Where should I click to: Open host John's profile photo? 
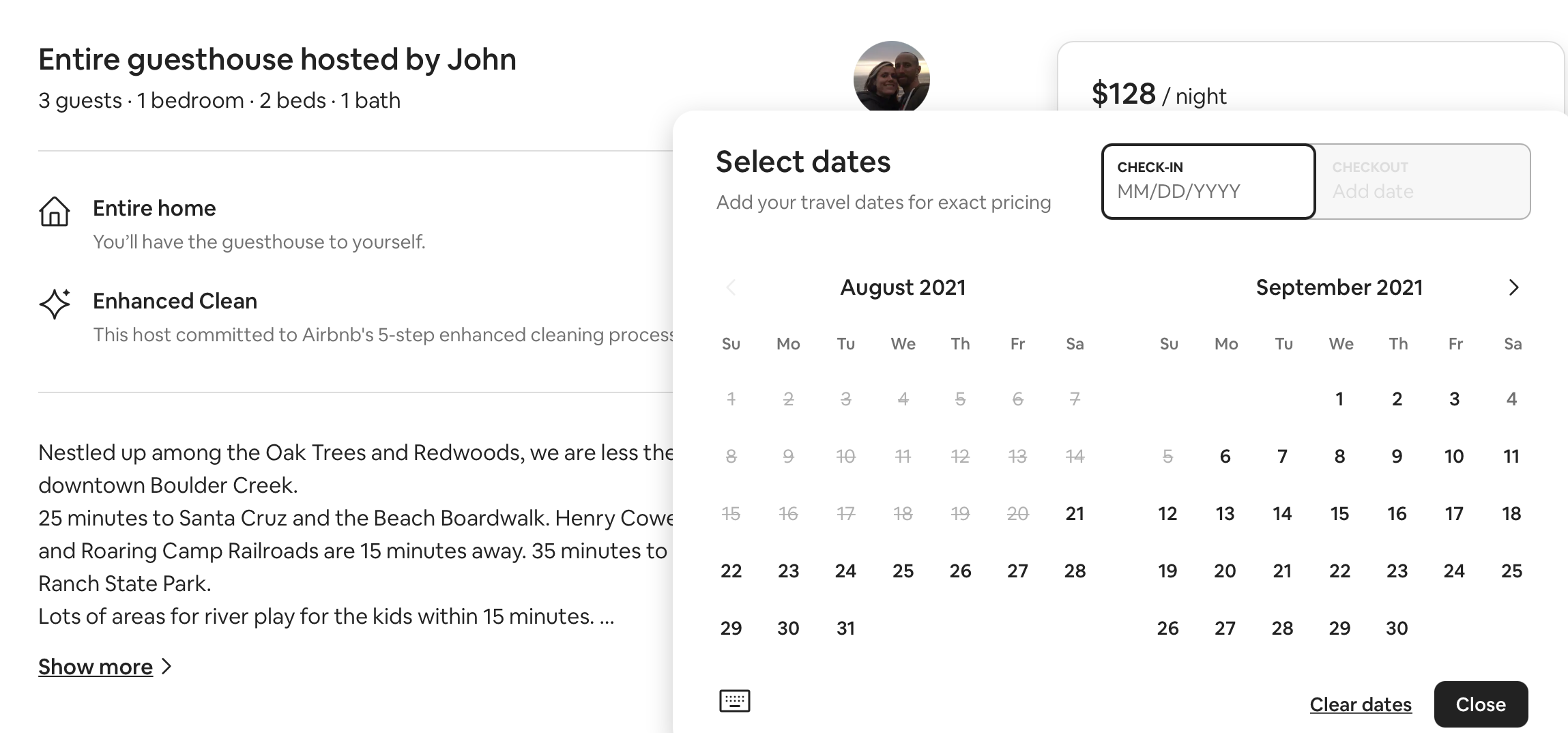click(891, 76)
